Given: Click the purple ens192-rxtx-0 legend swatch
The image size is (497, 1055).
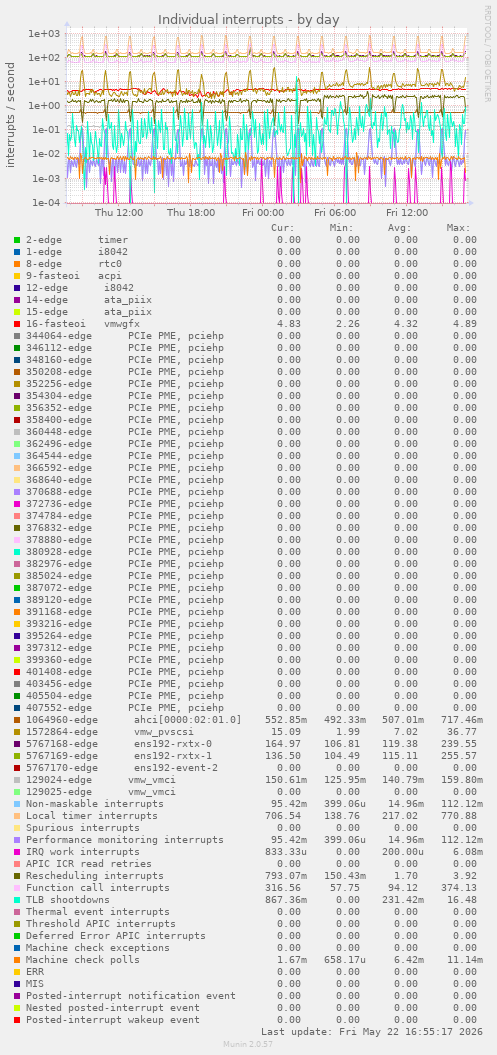Looking at the screenshot, I should point(17,744).
